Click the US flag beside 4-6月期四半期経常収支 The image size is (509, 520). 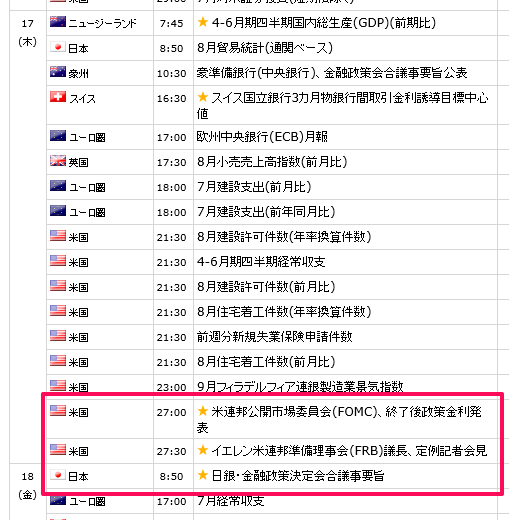pos(58,261)
